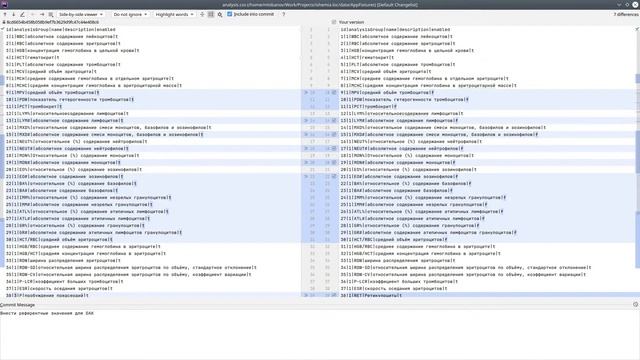
Task: Click the inspection status icon atop right pane
Action: point(637,29)
